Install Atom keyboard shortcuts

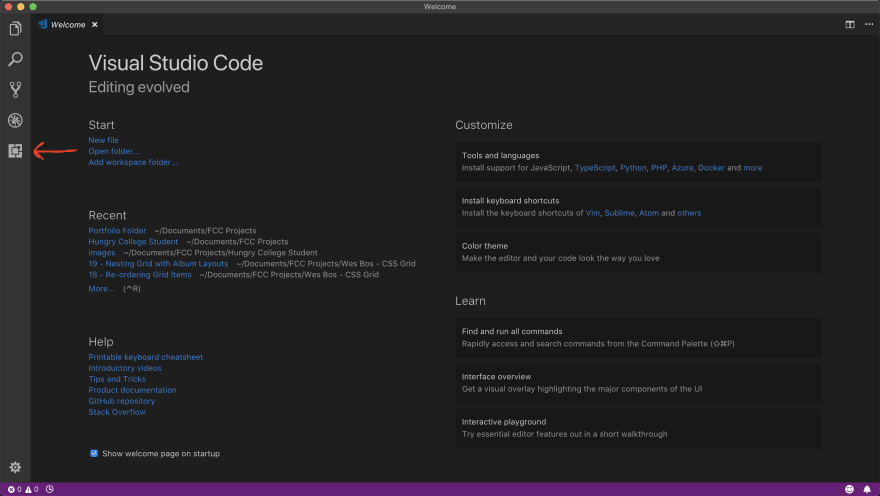coord(649,213)
